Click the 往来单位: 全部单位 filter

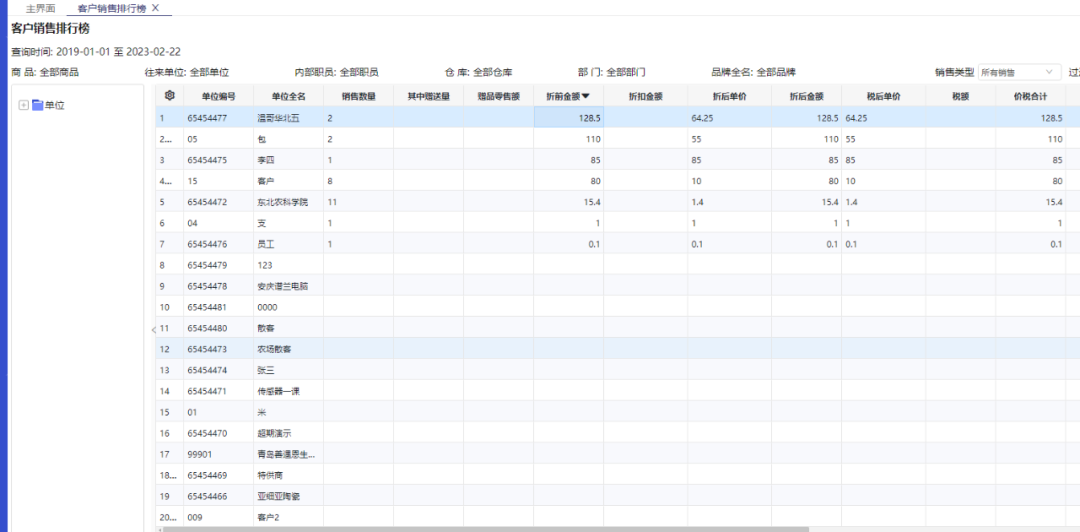186,72
